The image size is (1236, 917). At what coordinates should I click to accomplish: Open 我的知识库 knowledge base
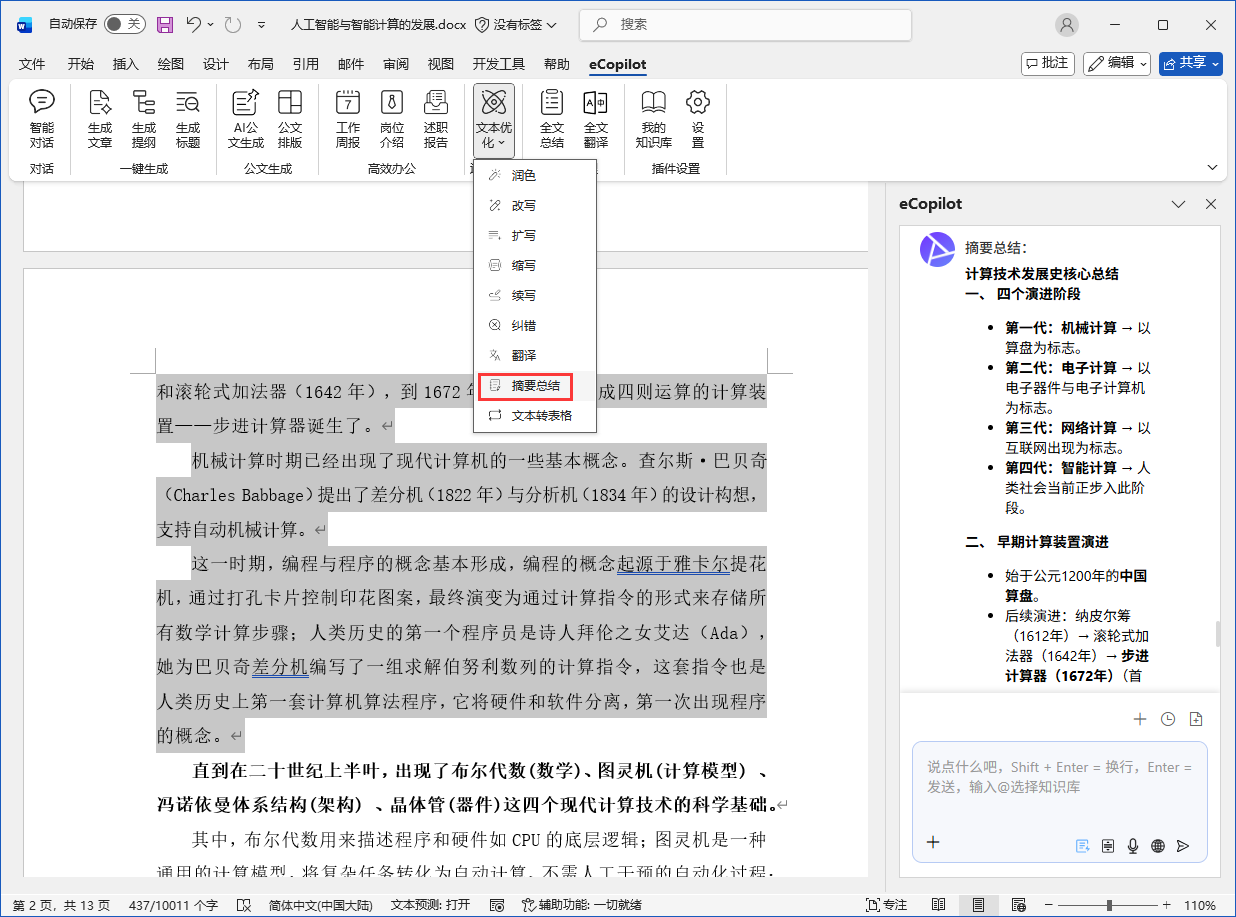tap(653, 119)
